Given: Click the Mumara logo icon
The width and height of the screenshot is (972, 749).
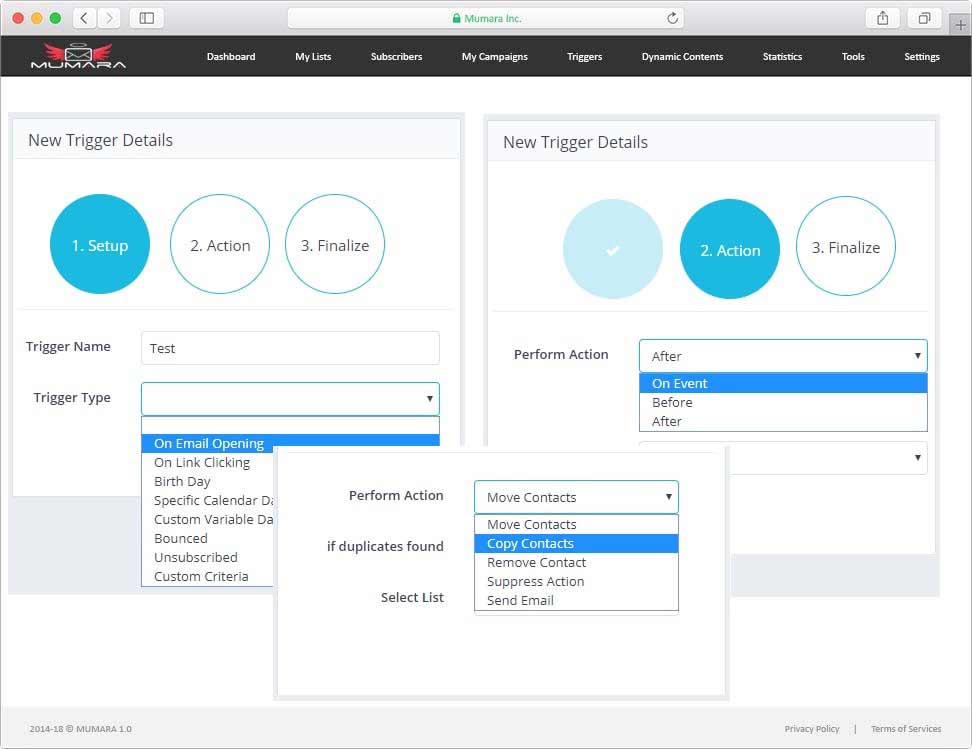Looking at the screenshot, I should click(x=78, y=56).
